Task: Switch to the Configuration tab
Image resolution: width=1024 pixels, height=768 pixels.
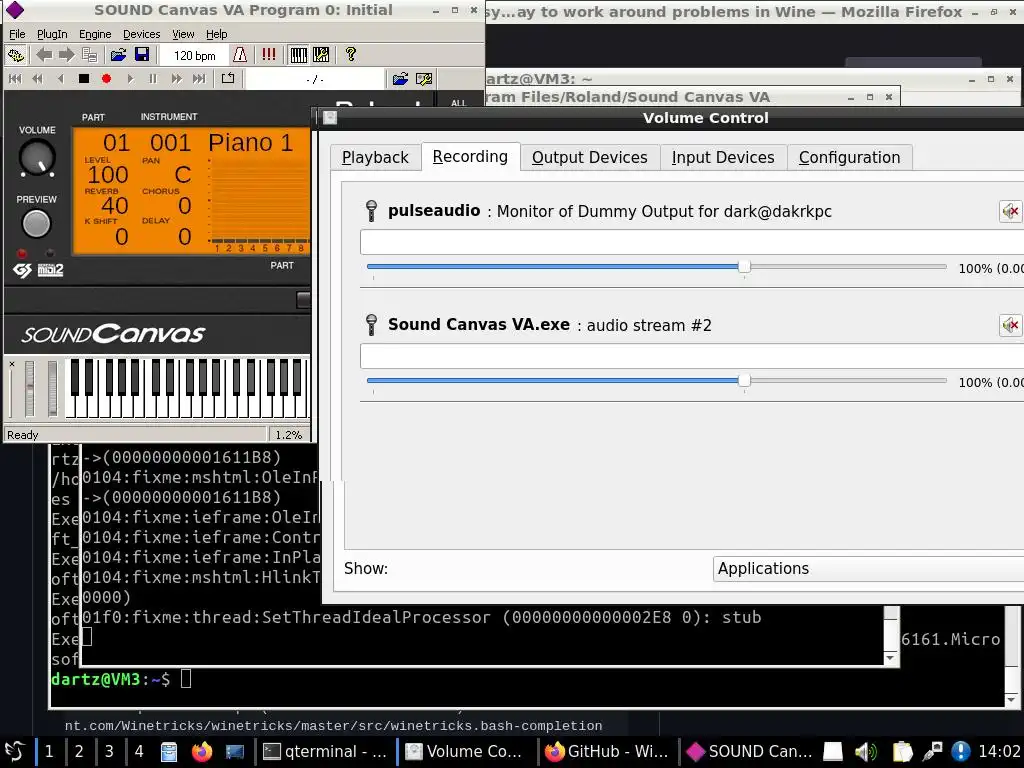Action: 850,157
